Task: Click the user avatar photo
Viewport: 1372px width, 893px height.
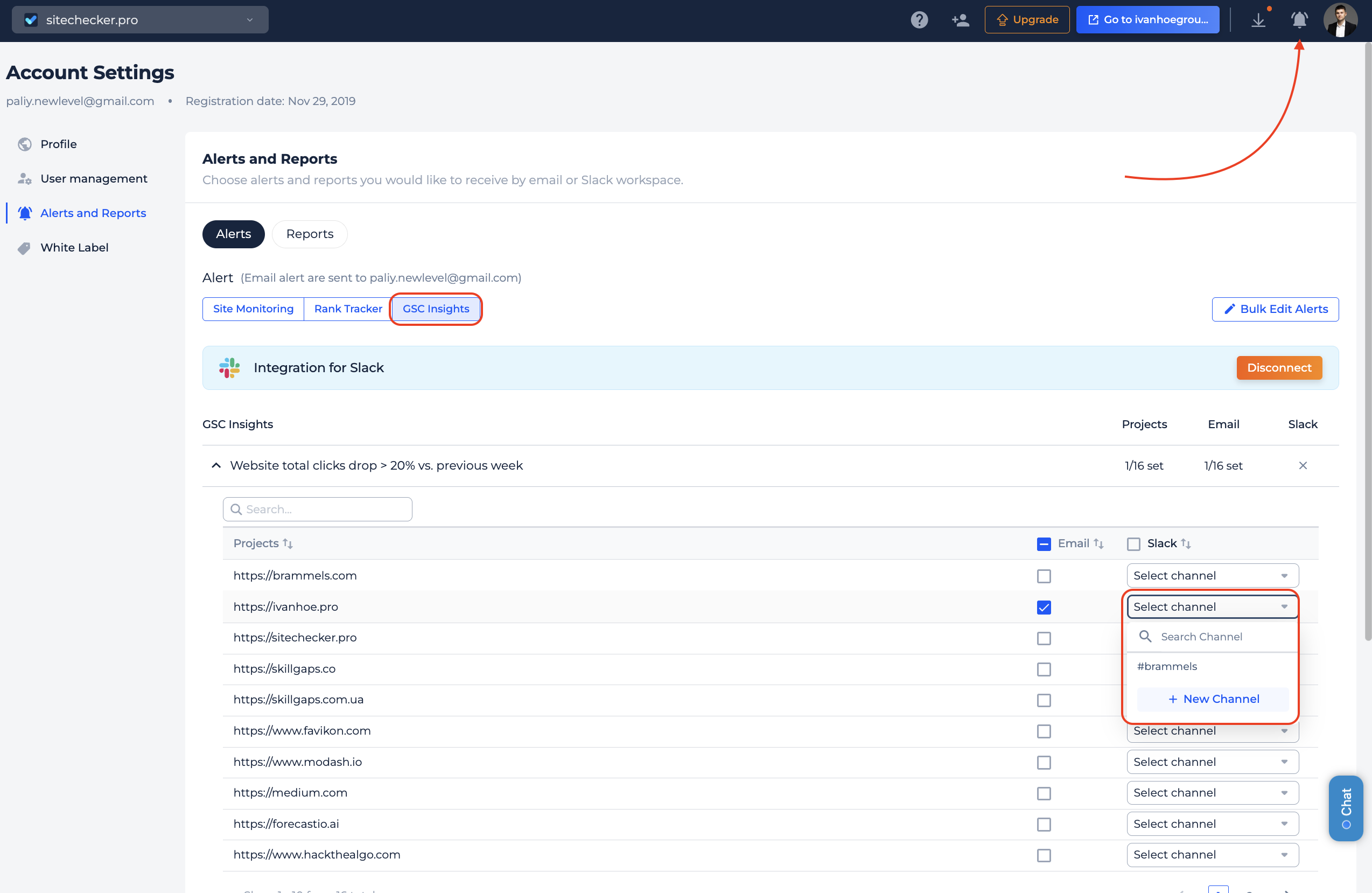Action: click(x=1340, y=19)
